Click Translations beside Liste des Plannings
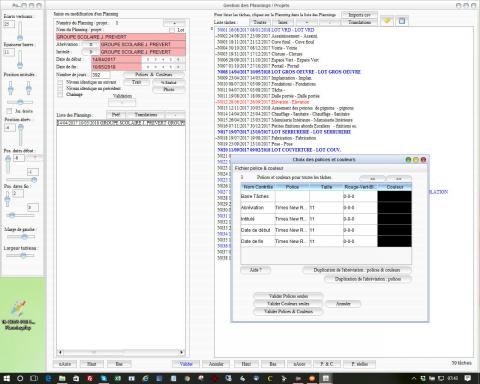The image size is (480, 384). [x=146, y=115]
